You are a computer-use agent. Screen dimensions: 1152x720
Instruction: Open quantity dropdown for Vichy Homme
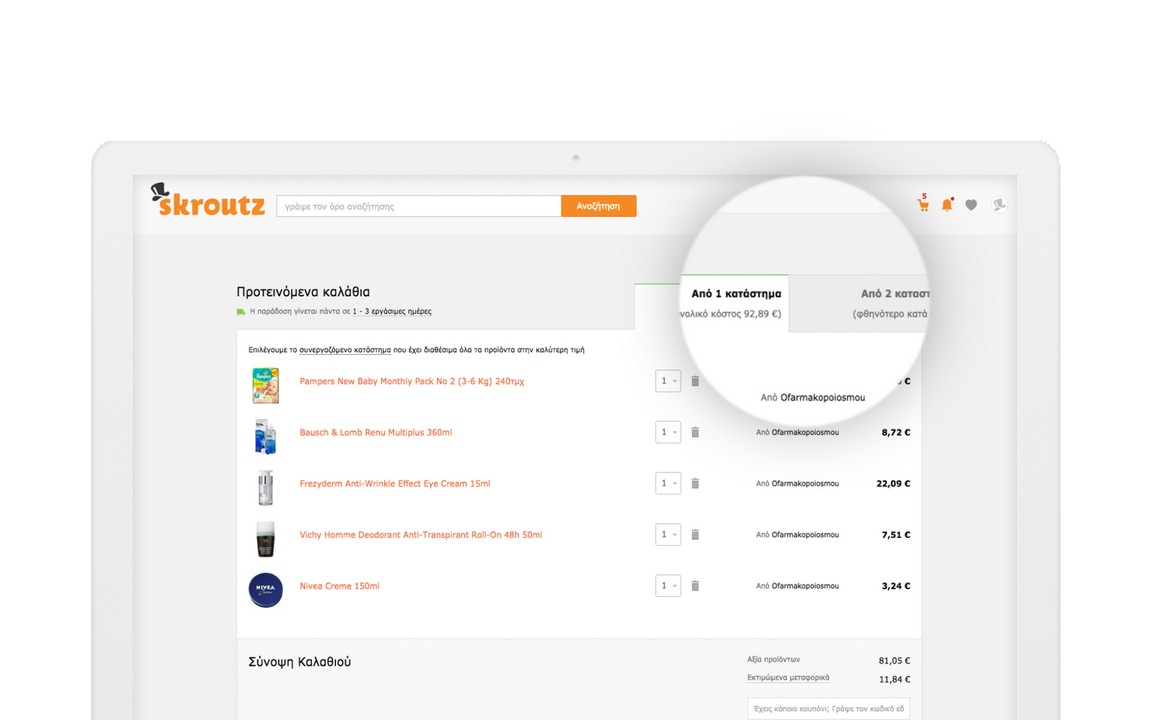668,535
